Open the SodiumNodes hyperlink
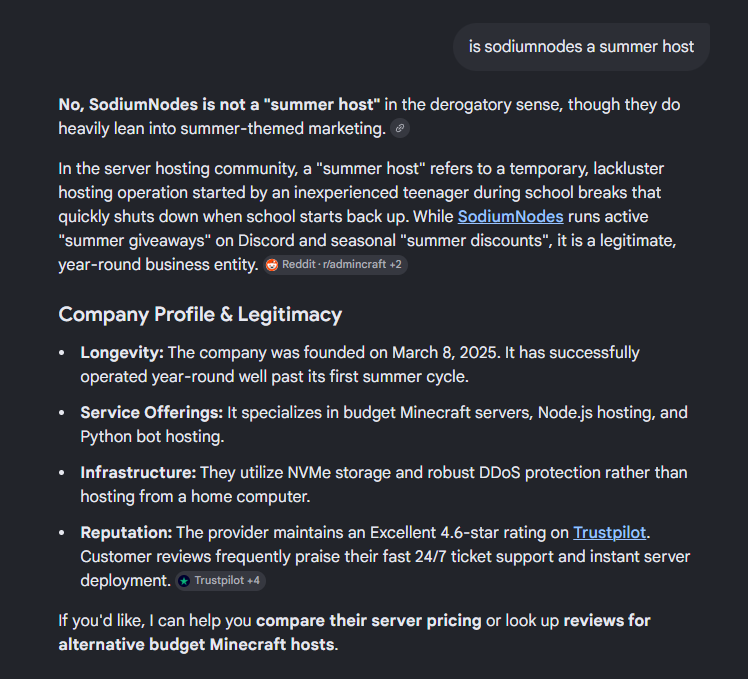 510,217
